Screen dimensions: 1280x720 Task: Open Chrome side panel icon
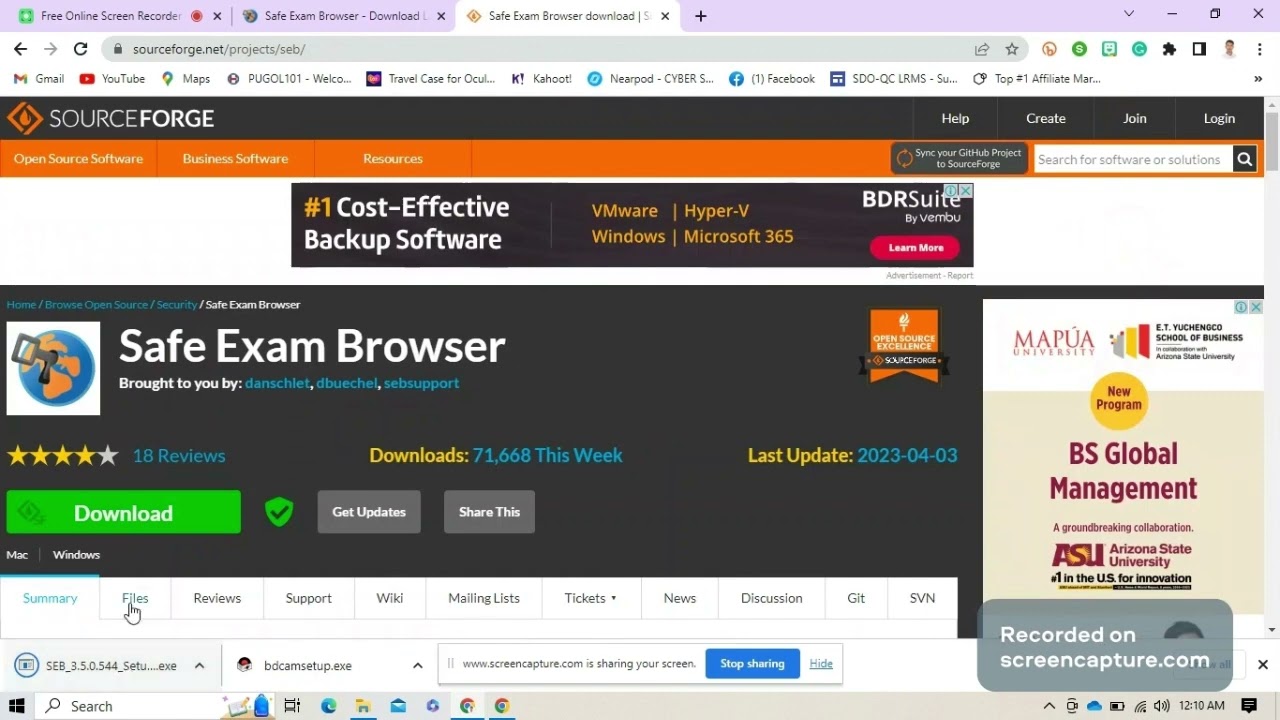(x=1199, y=49)
